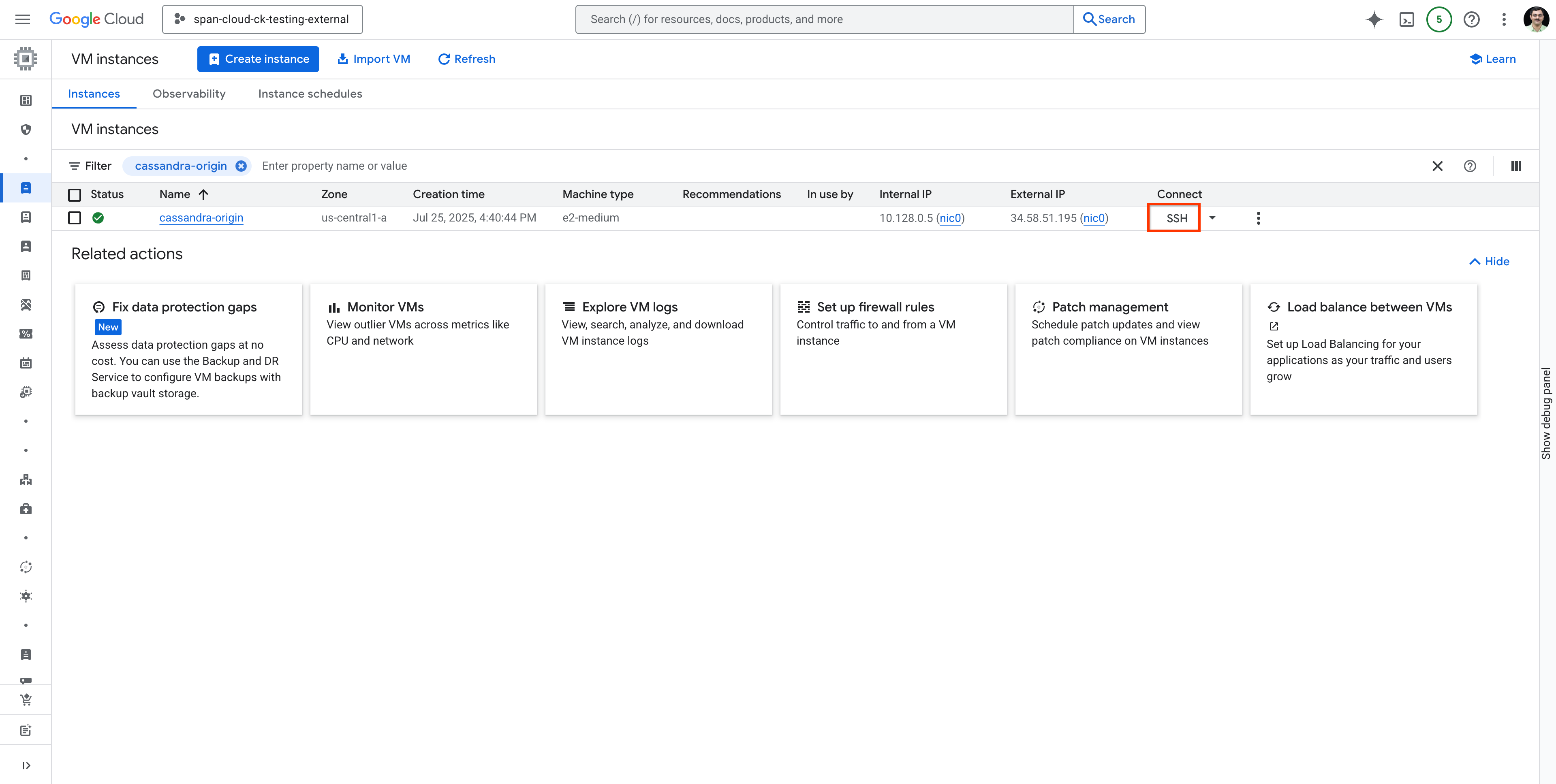Activate the Gemini AI assistant

click(1374, 19)
